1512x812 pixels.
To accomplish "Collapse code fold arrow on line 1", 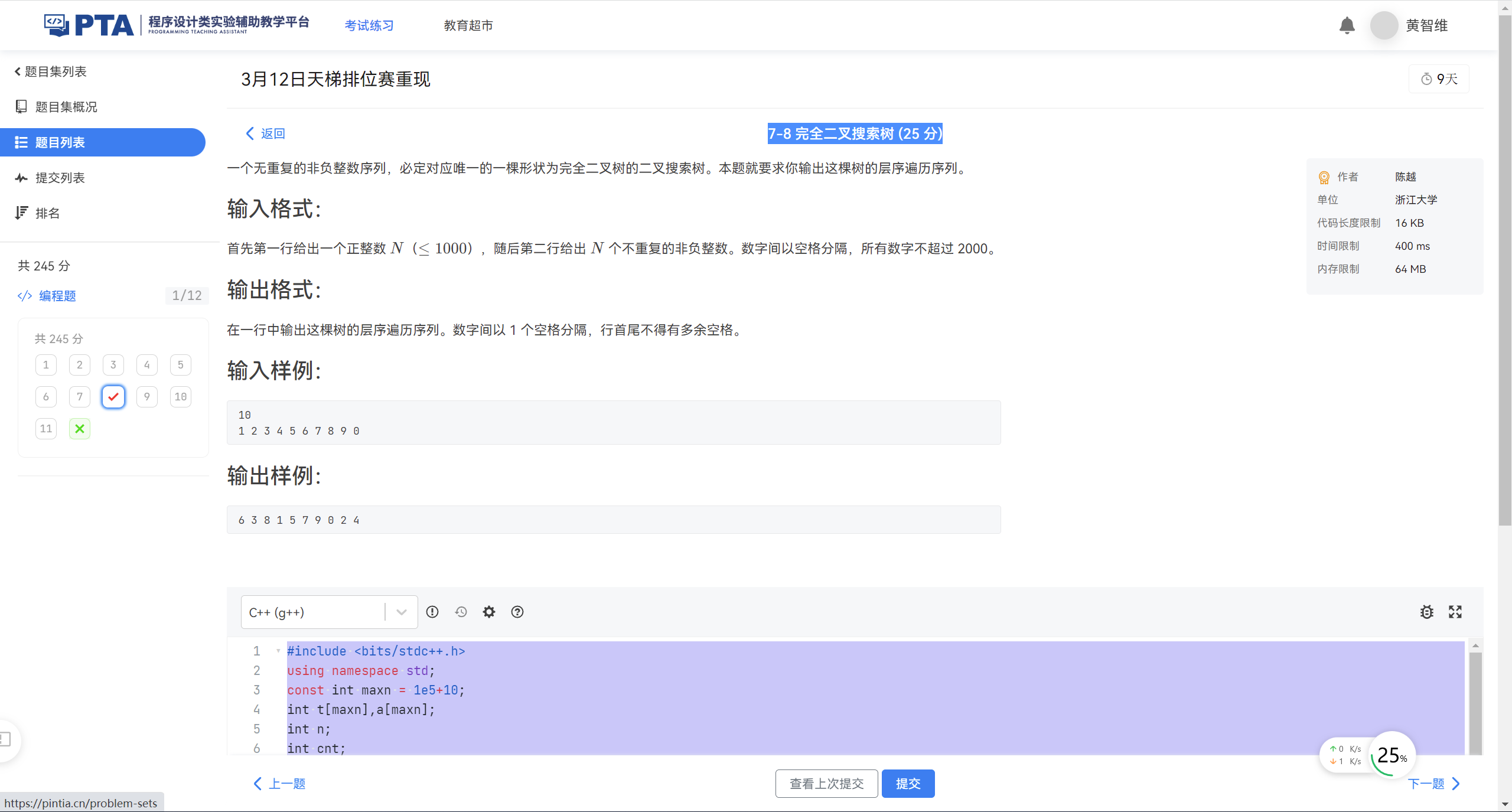I will [x=278, y=651].
